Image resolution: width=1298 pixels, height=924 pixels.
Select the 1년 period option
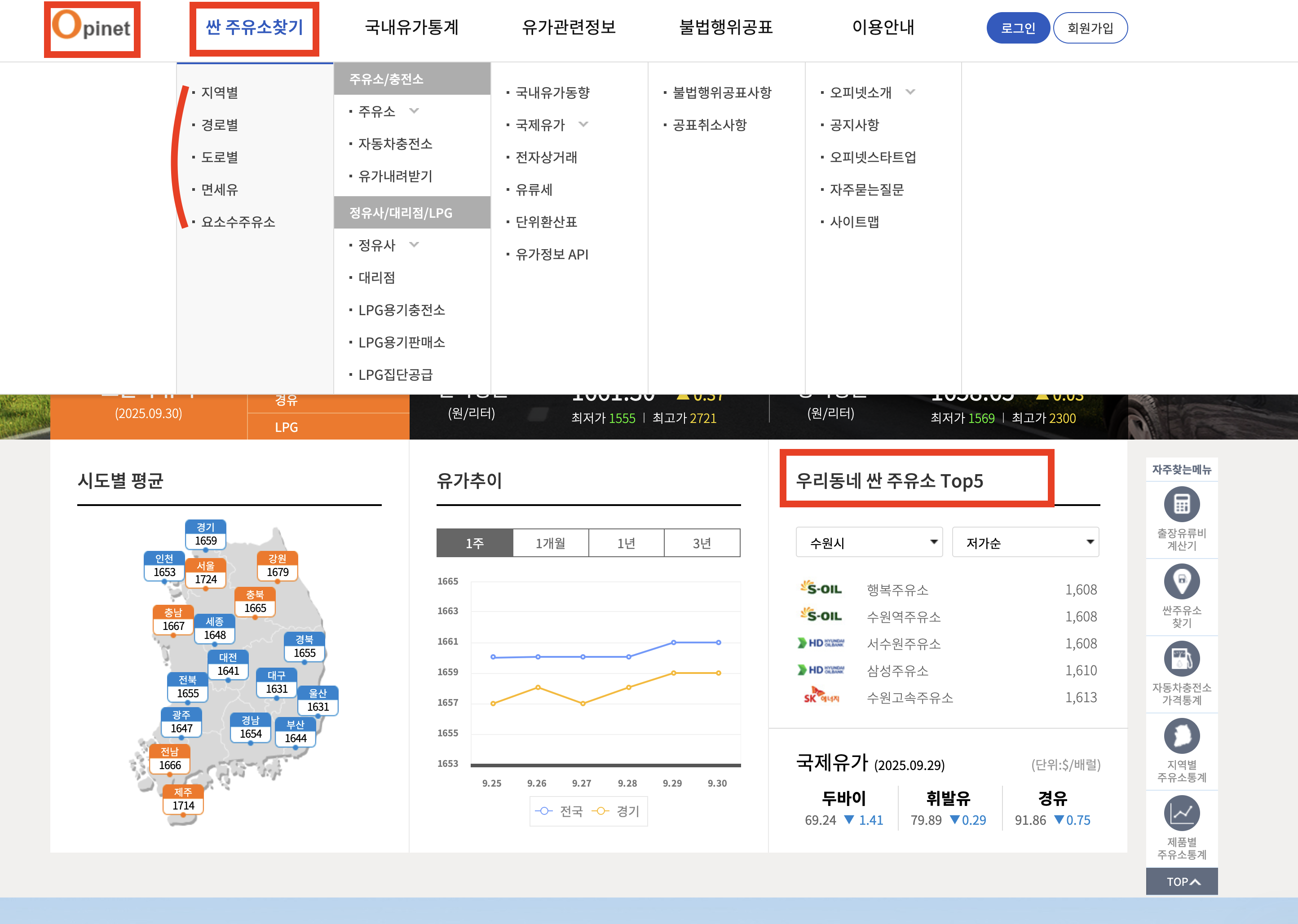(x=626, y=543)
